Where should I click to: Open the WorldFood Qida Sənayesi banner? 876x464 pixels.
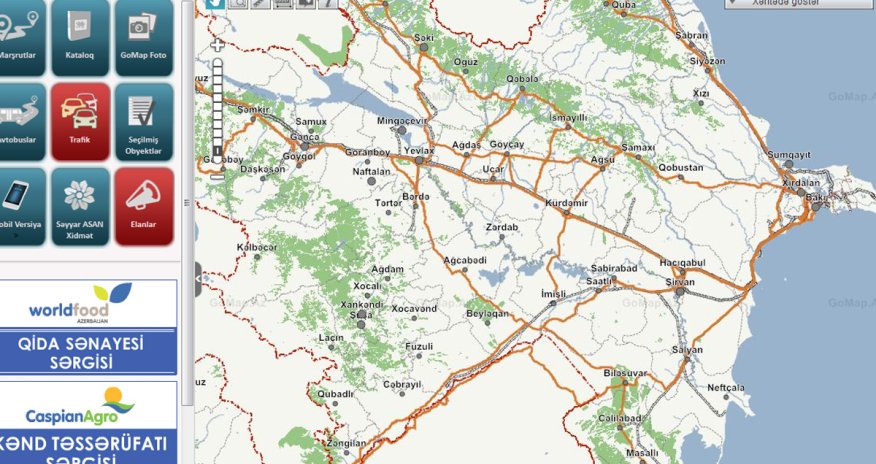[x=88, y=326]
